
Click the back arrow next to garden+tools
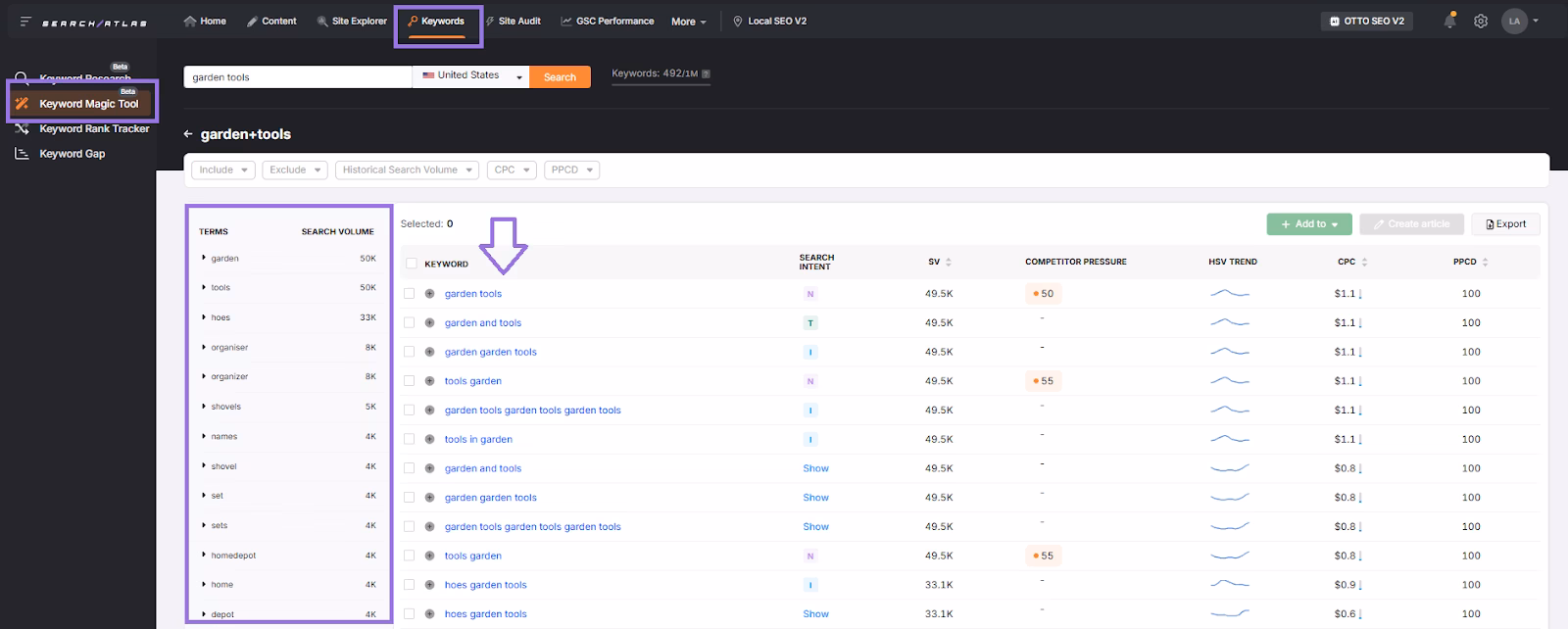189,134
